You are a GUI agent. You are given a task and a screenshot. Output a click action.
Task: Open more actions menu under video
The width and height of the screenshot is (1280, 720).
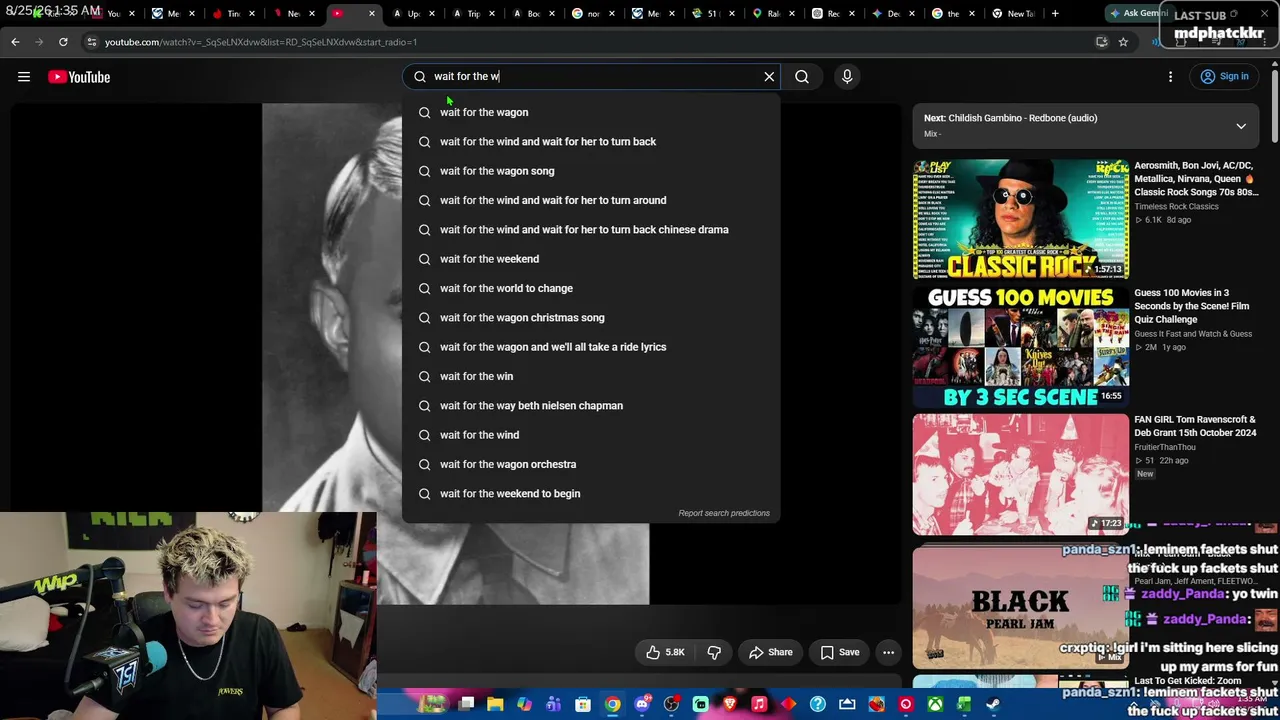click(x=888, y=653)
